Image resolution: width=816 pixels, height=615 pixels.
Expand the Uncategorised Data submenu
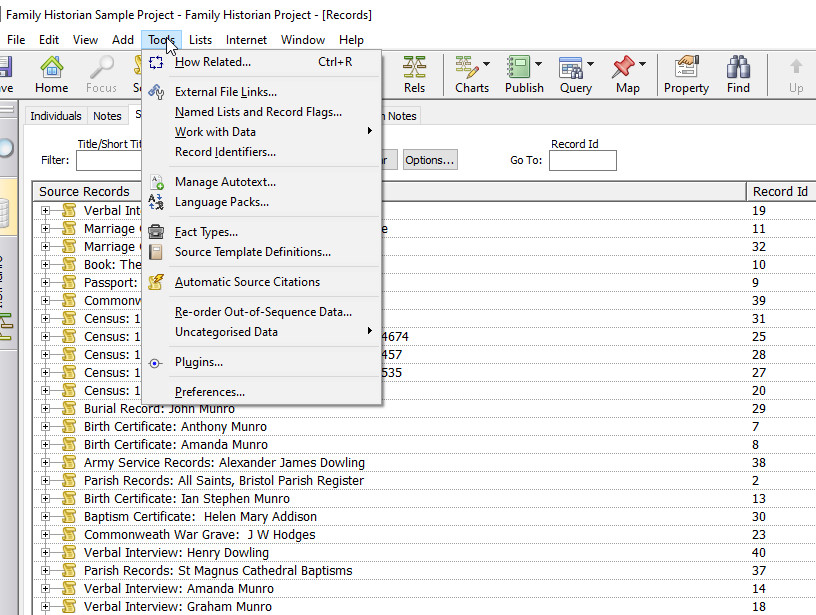pos(370,331)
